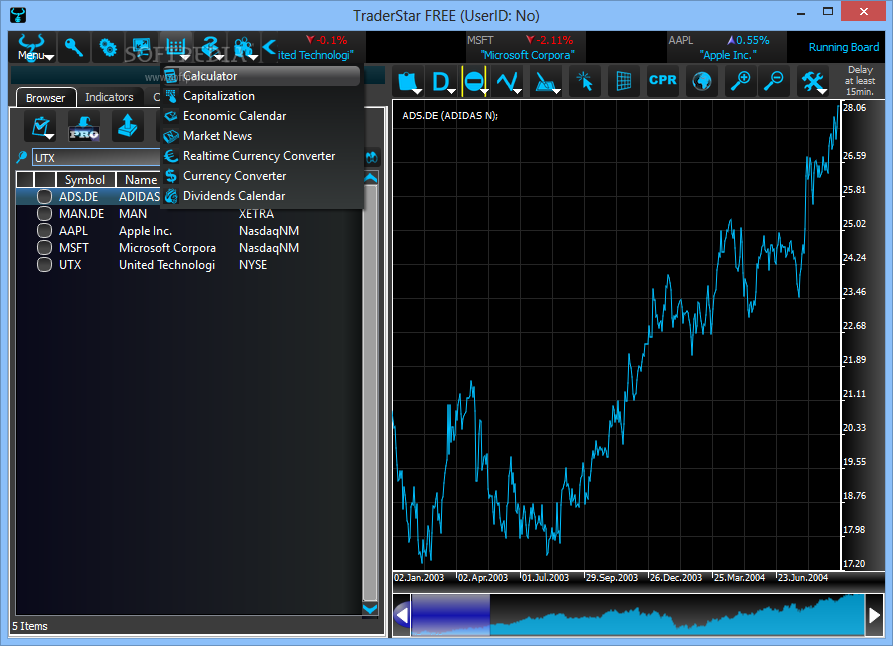Click the fullscreen screen icon in toolbar

141,47
